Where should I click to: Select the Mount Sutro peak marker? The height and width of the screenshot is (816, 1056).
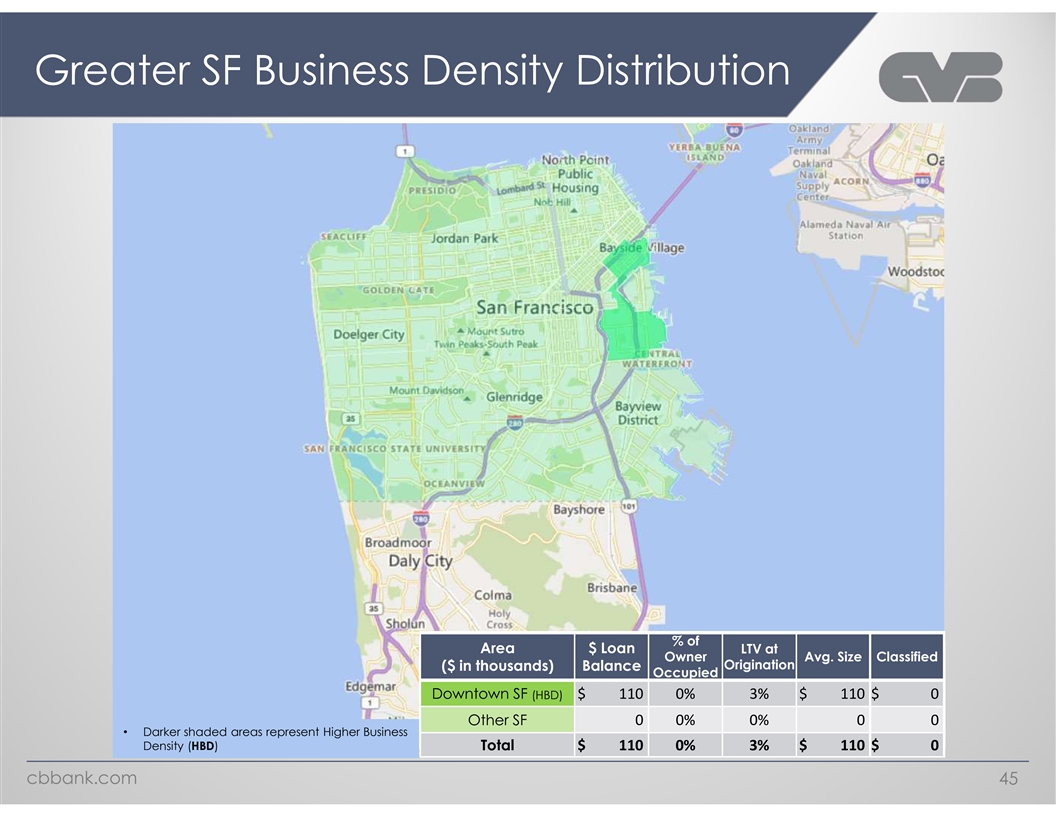pos(460,331)
